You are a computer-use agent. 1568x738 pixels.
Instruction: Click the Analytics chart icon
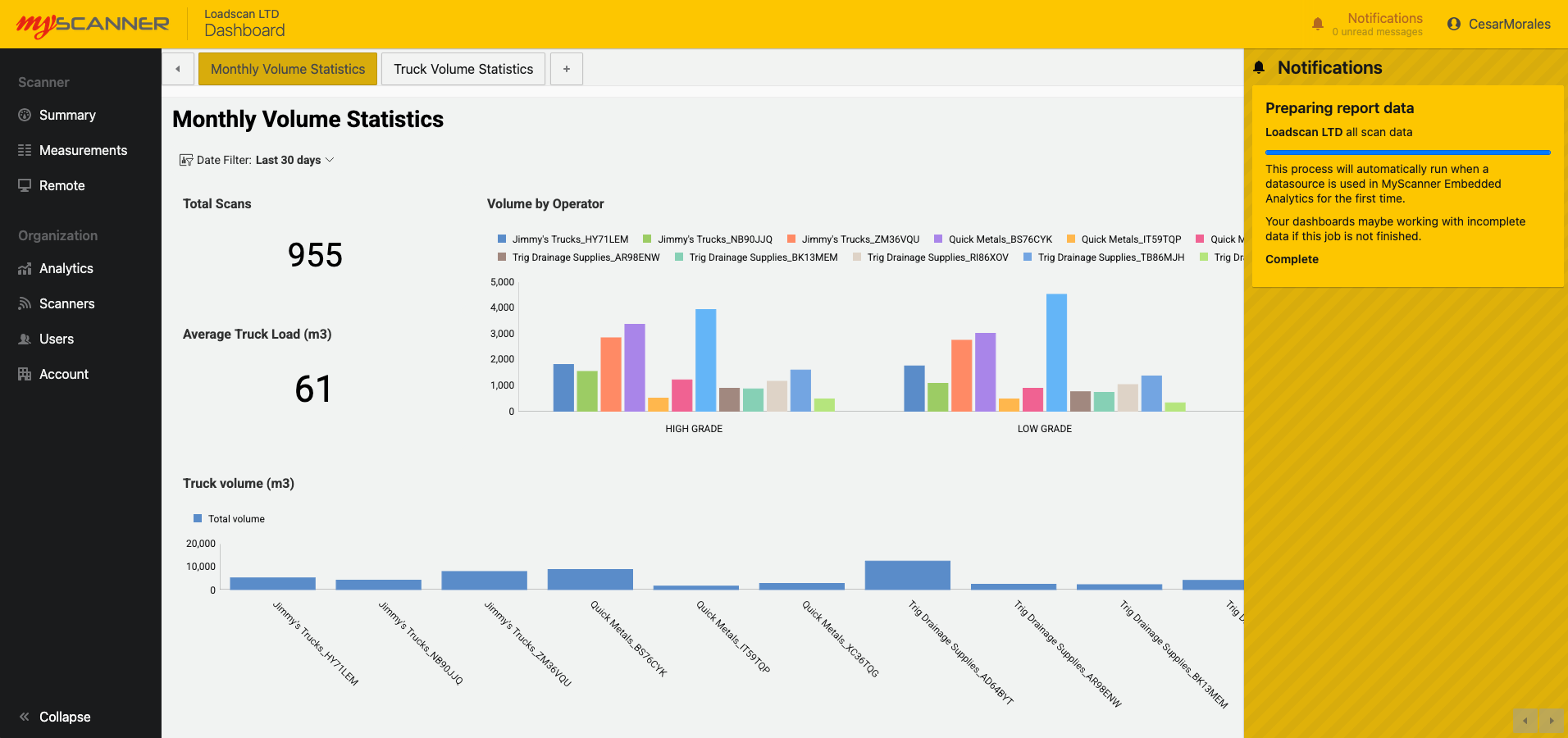coord(25,268)
